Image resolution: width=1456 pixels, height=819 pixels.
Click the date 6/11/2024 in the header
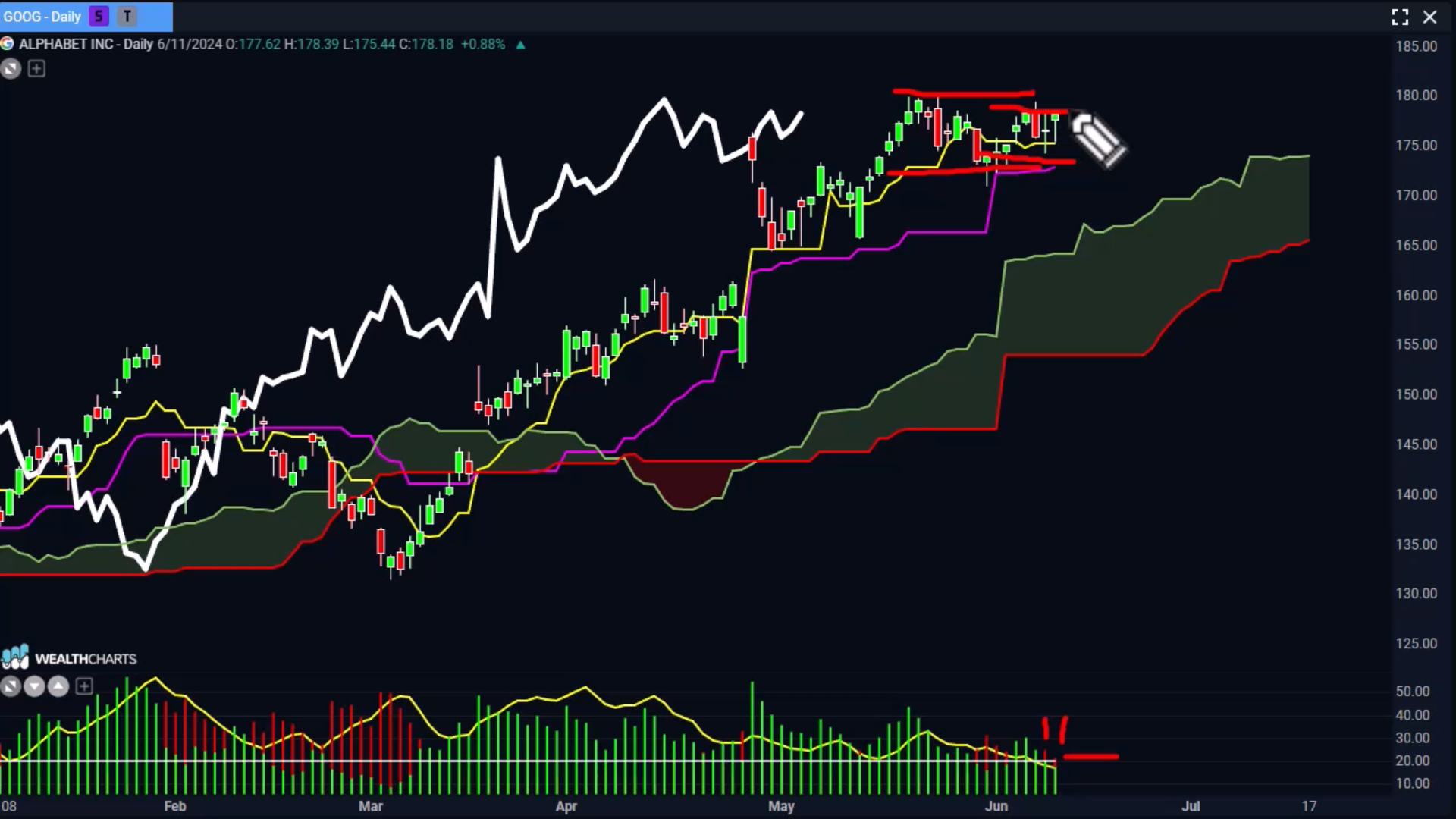coord(190,44)
